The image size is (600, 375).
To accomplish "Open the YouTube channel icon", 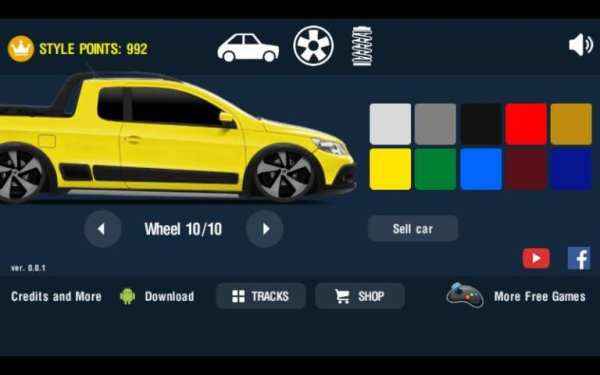I will point(536,258).
